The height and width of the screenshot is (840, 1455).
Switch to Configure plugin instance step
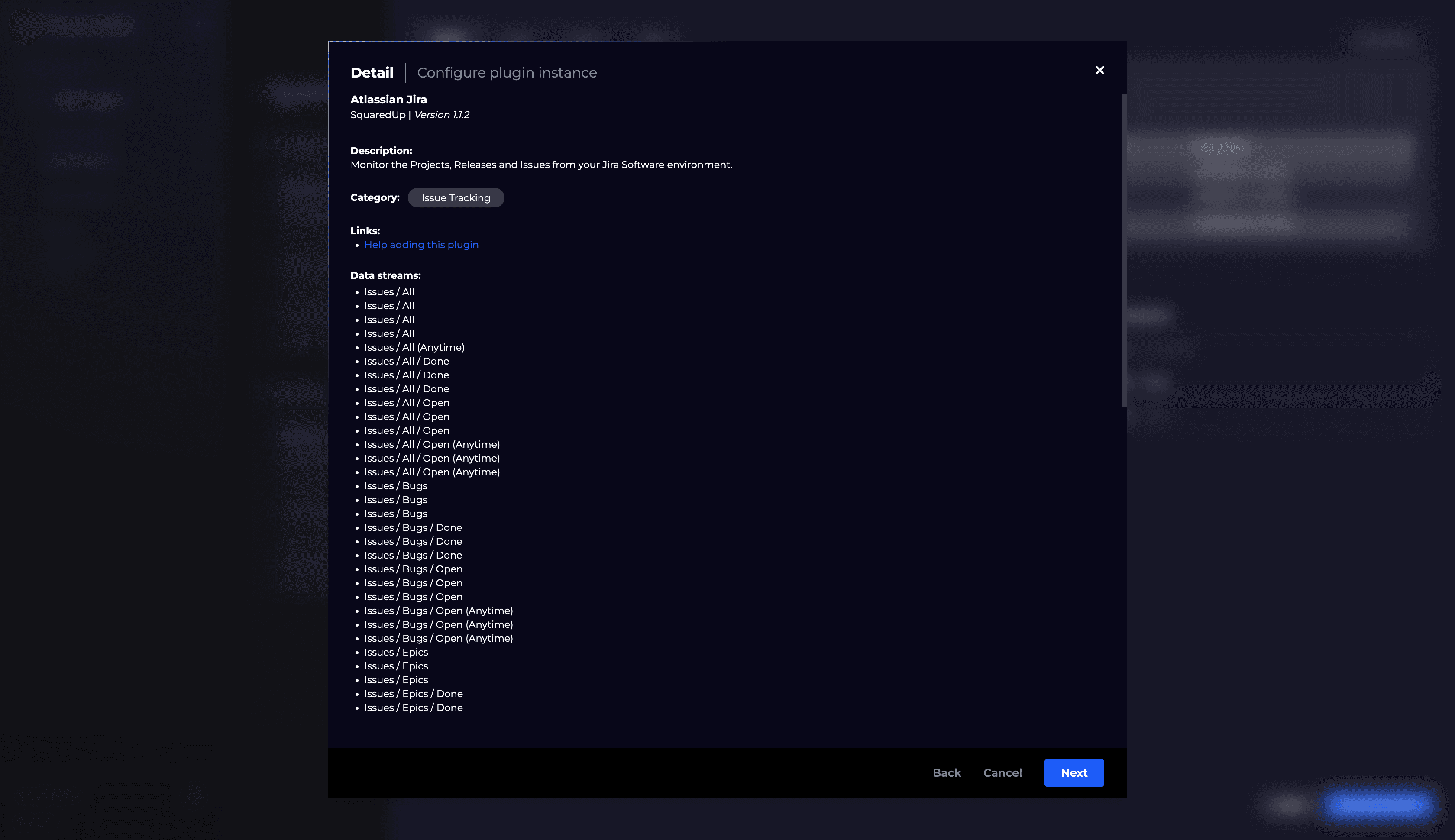click(x=507, y=73)
